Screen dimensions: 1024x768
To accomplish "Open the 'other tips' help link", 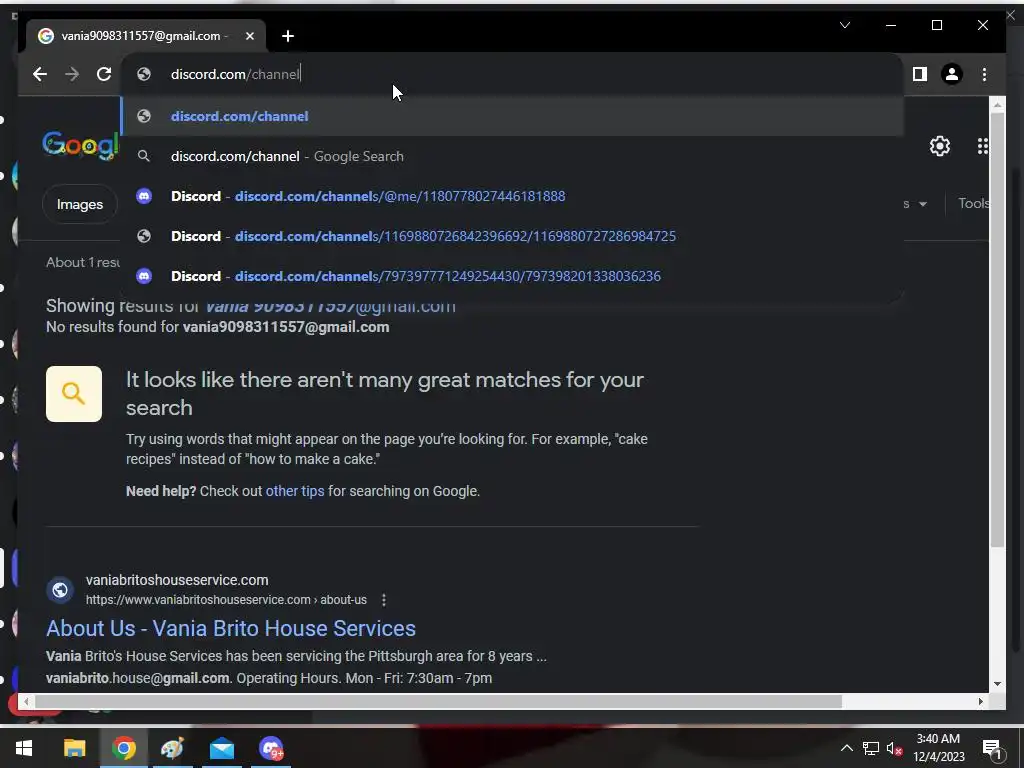I will tap(295, 491).
